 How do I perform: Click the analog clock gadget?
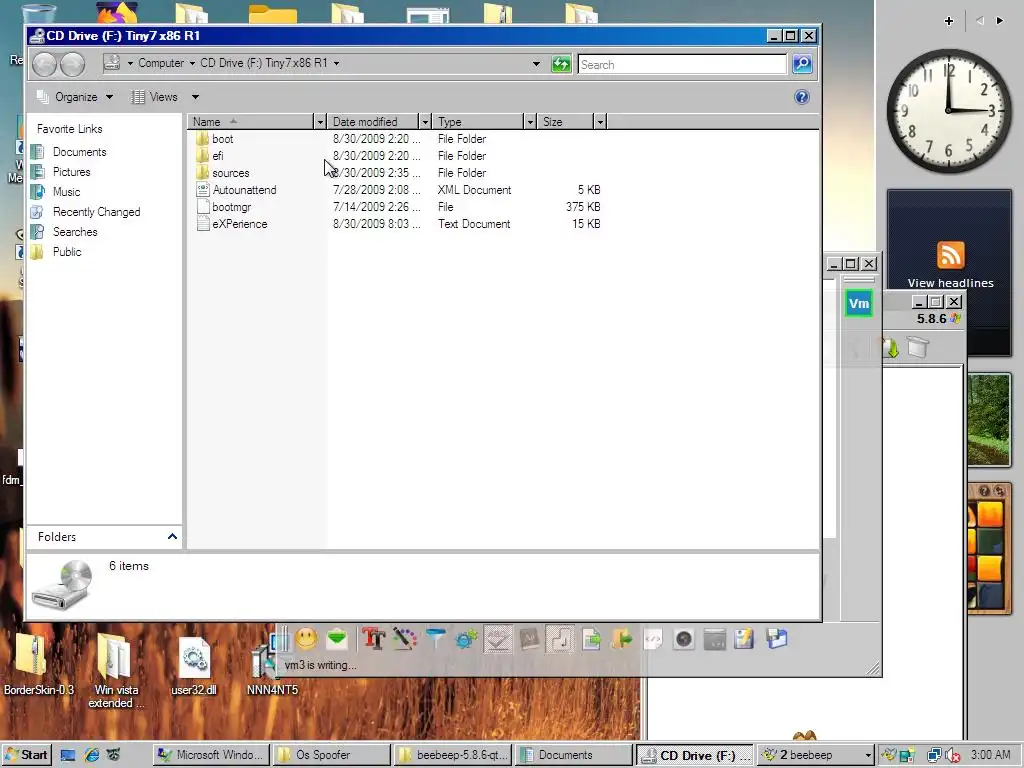pos(949,112)
